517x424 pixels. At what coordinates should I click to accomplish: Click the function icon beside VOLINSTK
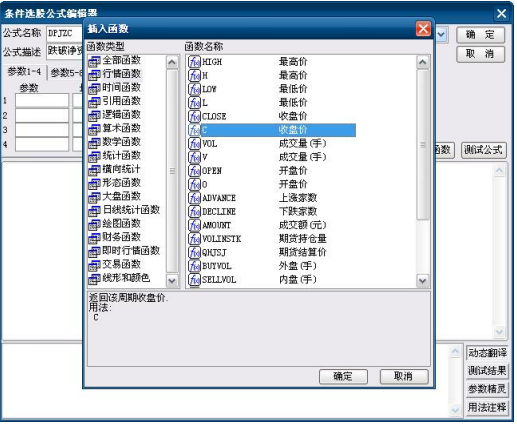pyautogui.click(x=194, y=239)
